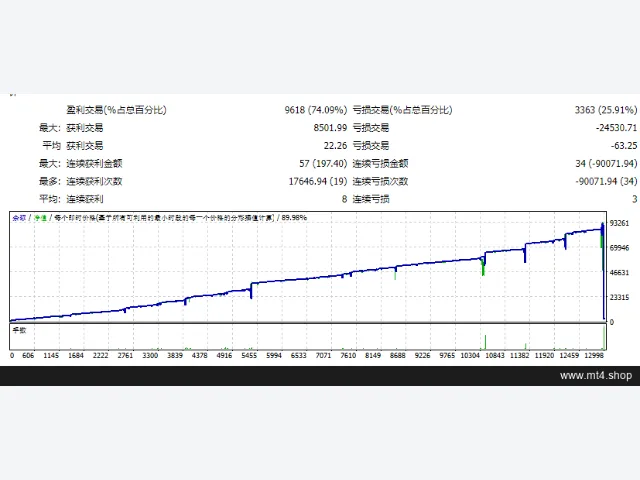This screenshot has width=640, height=480.
Task: Click the average '连续亏损' label
Action: tap(371, 199)
